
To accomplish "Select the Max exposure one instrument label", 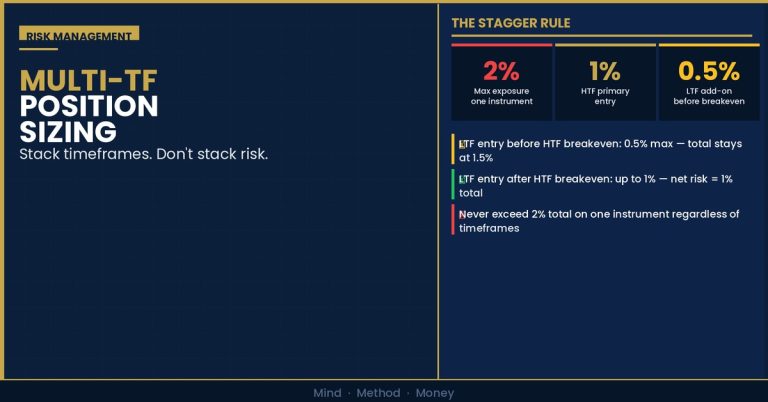I will click(502, 96).
